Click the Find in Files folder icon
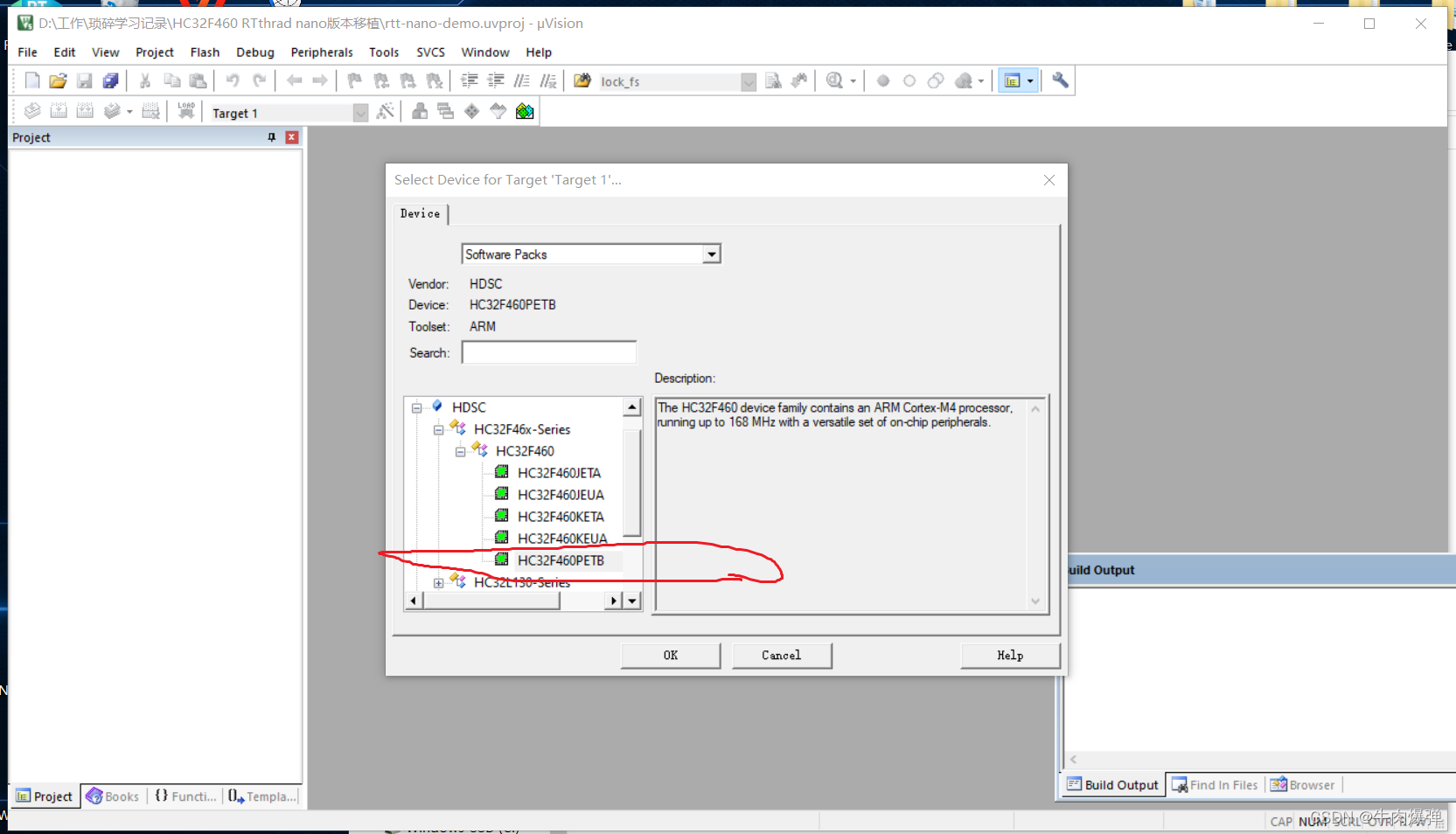 click(x=582, y=81)
